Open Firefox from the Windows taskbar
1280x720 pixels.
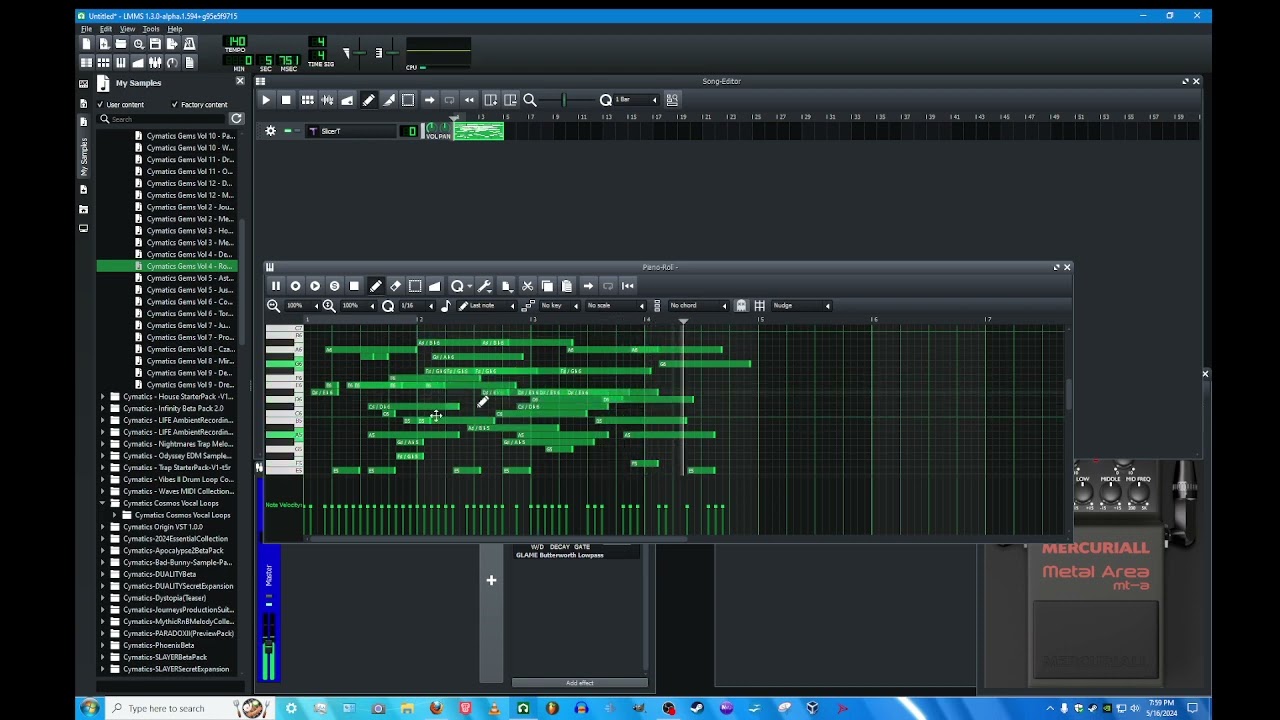(436, 708)
